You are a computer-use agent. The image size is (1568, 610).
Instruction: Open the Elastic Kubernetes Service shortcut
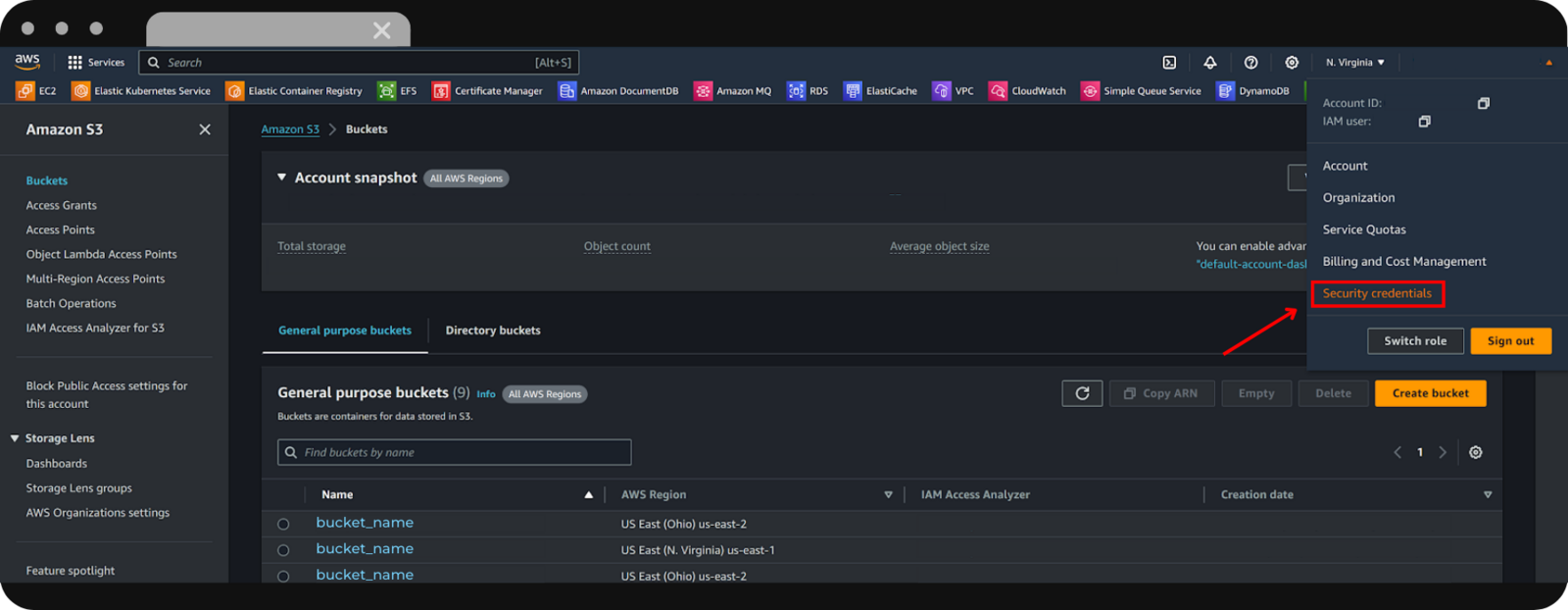tap(141, 90)
